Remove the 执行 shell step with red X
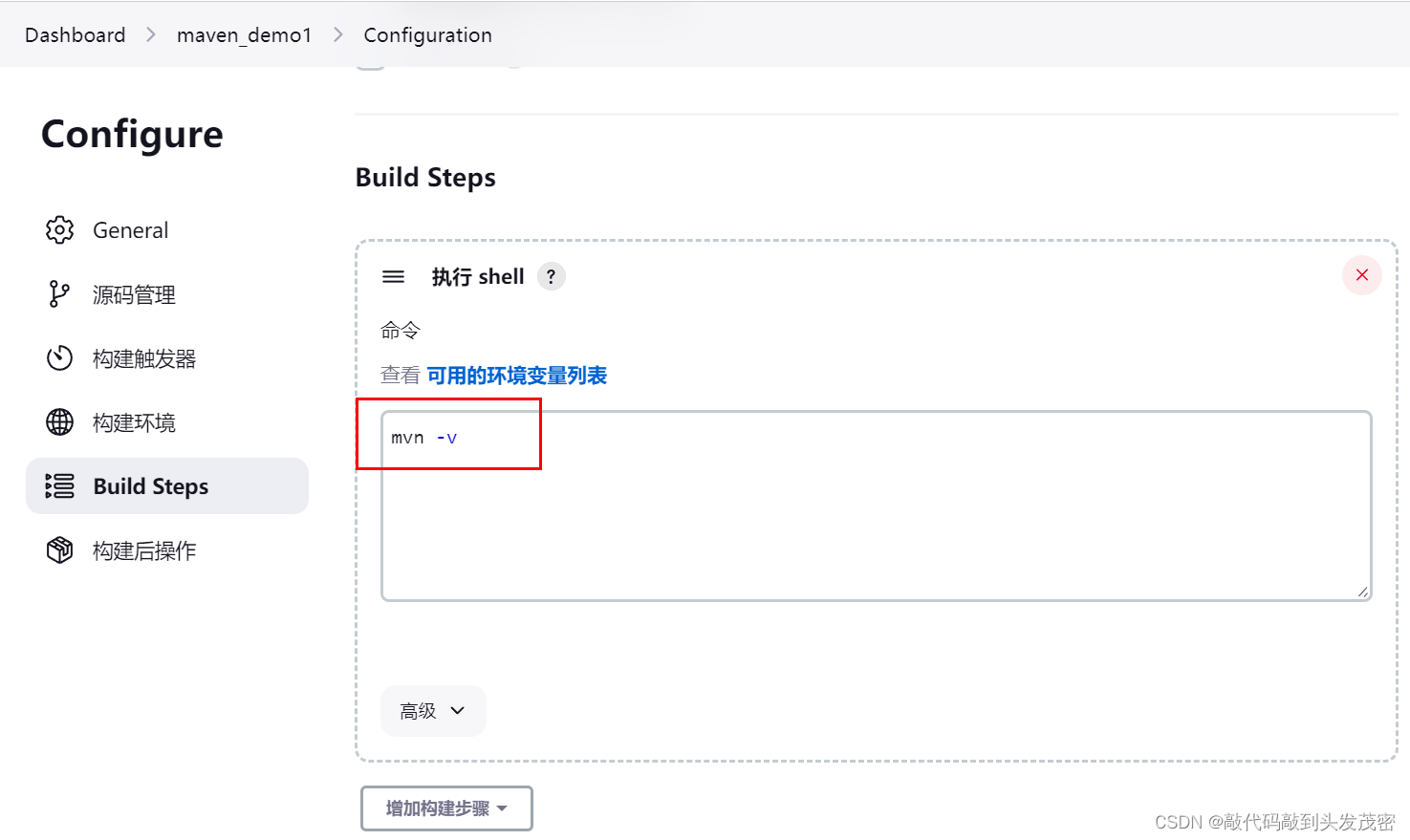 click(x=1362, y=275)
